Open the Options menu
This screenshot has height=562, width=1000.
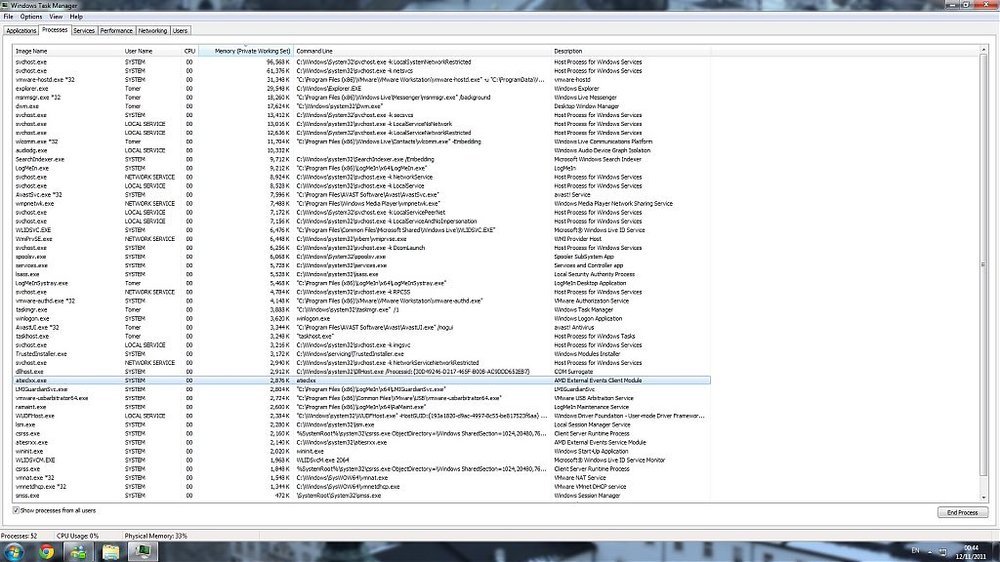[31, 17]
